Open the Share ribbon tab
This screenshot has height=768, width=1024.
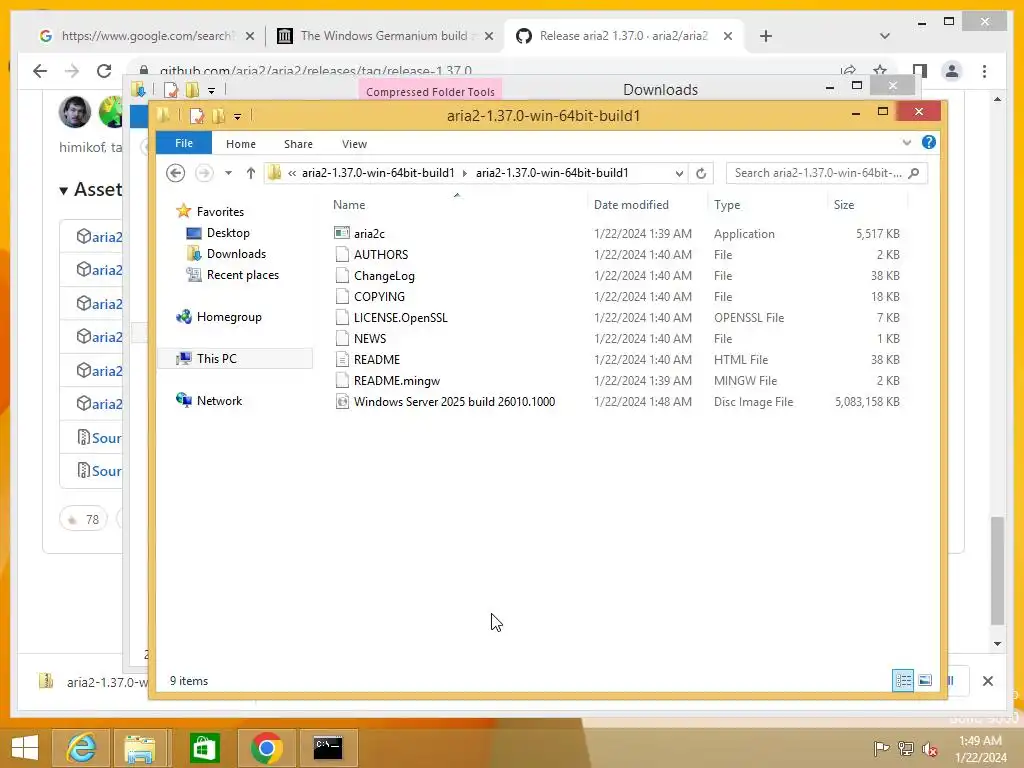tap(298, 144)
